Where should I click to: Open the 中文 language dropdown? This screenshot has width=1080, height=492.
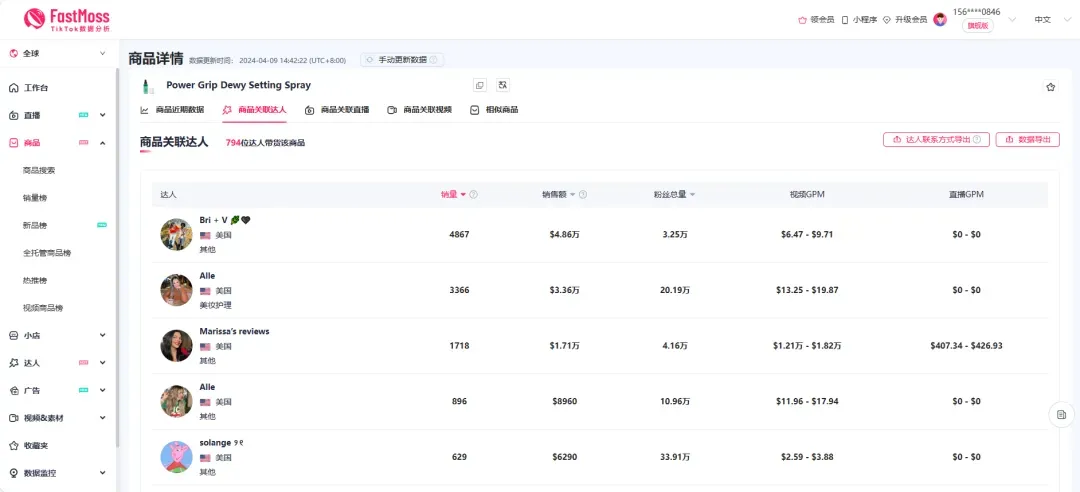[1049, 19]
